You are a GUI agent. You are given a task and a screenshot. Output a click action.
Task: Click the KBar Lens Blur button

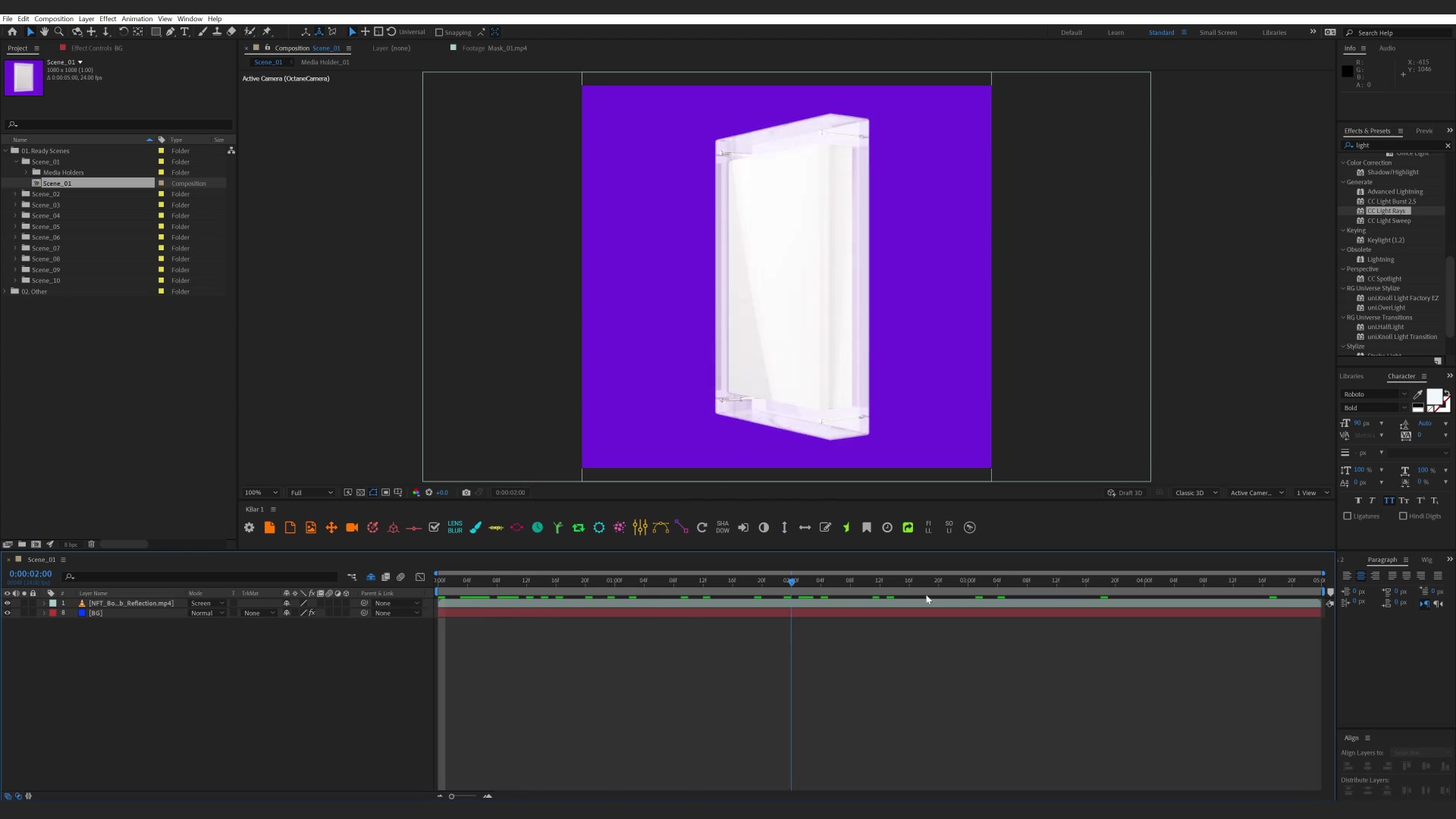(455, 527)
